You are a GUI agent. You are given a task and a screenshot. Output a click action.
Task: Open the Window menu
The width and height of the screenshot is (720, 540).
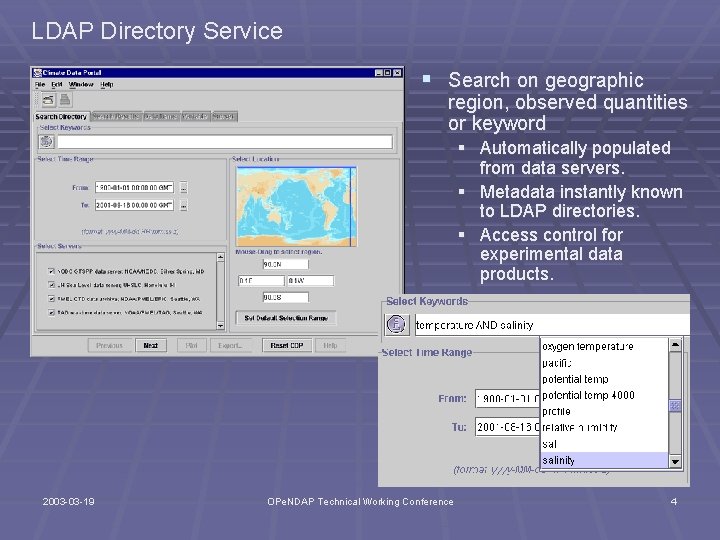point(81,84)
